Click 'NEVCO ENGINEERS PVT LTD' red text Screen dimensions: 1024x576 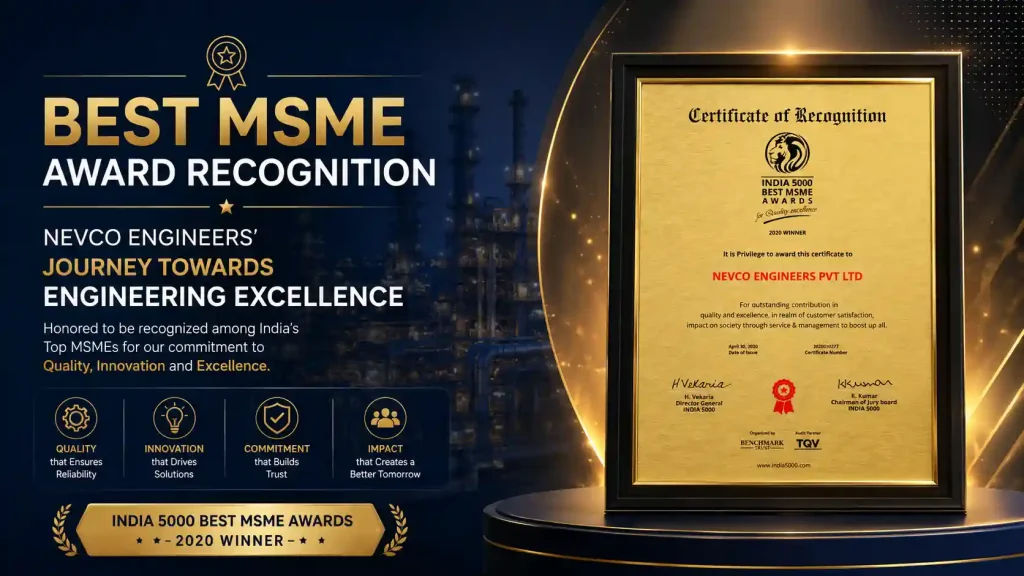(x=787, y=276)
